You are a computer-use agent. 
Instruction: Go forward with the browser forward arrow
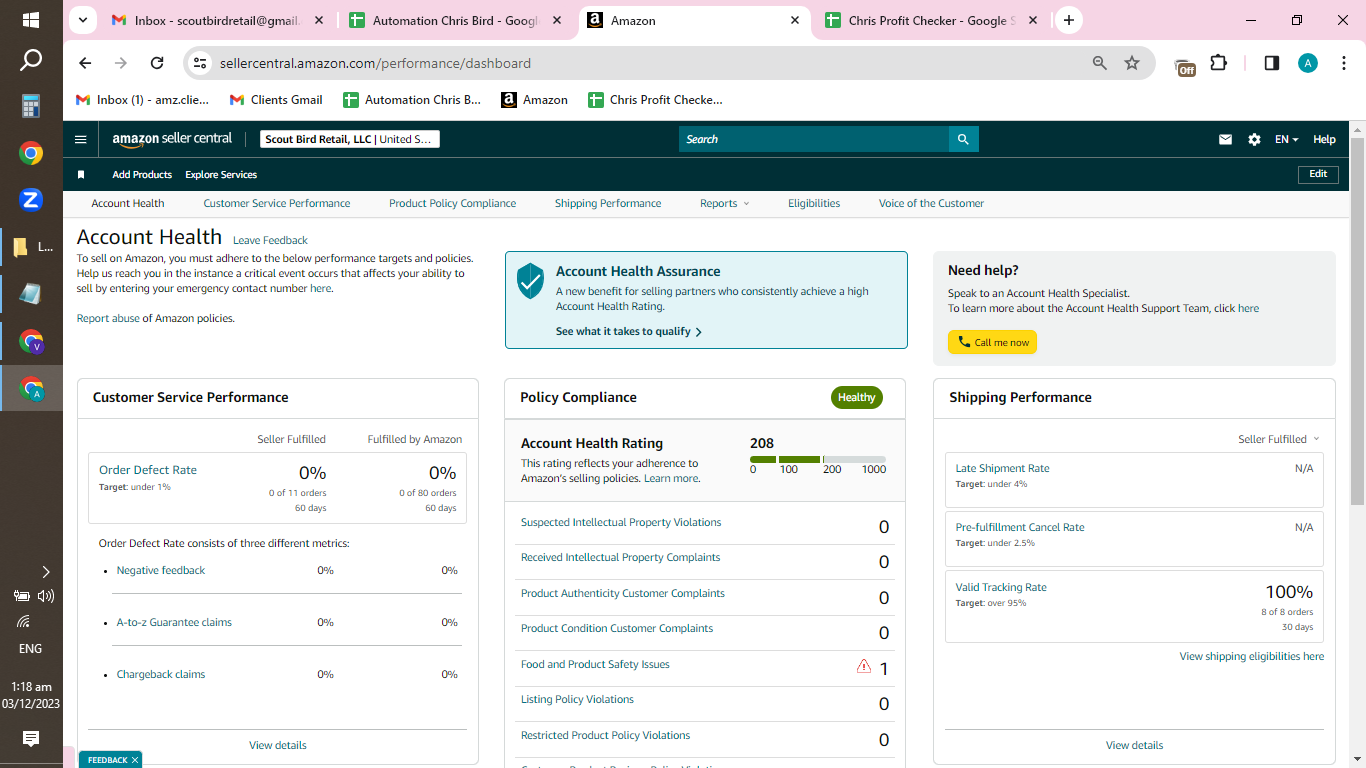point(121,63)
